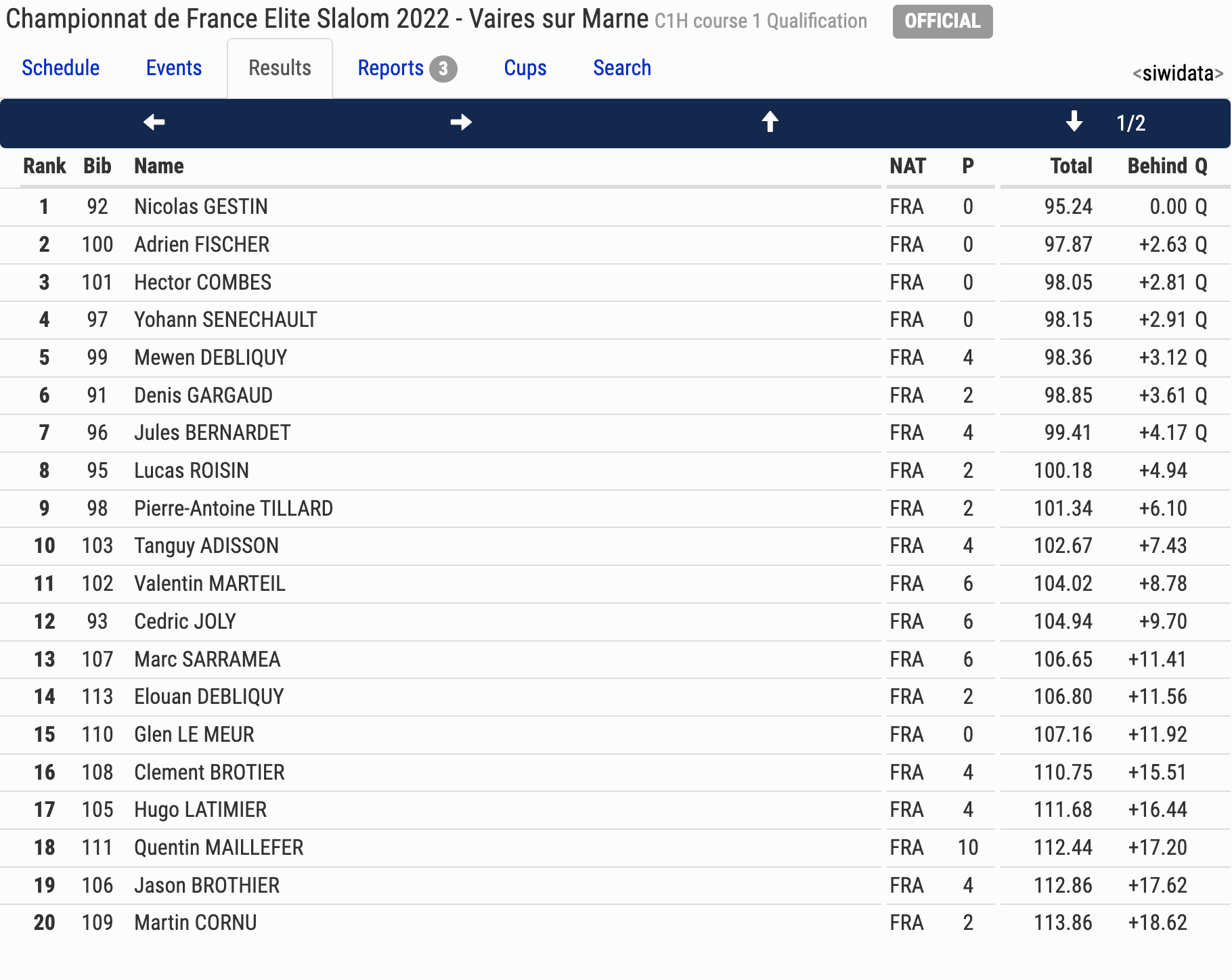
Task: Click Quentin MAILLEFER row
Action: click(615, 847)
